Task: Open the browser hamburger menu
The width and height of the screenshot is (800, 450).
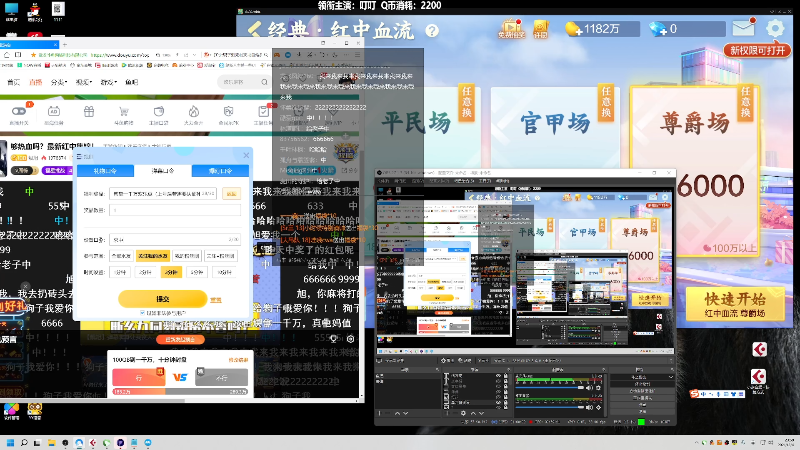Action: [357, 55]
